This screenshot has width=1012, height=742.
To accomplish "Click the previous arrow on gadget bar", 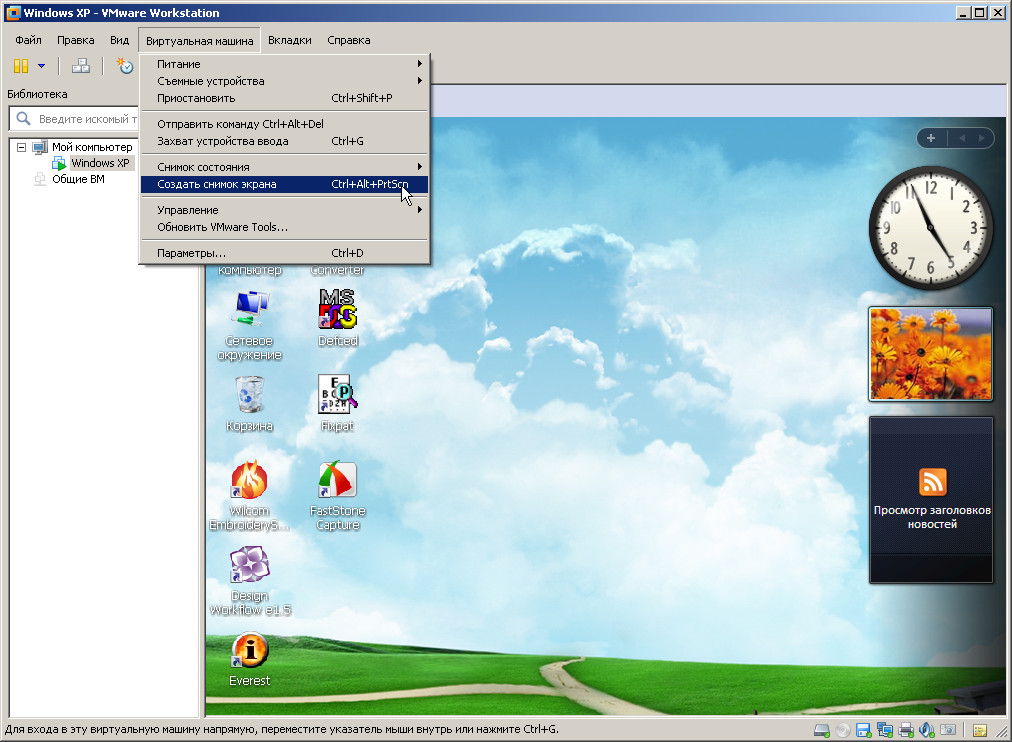I will (x=962, y=138).
